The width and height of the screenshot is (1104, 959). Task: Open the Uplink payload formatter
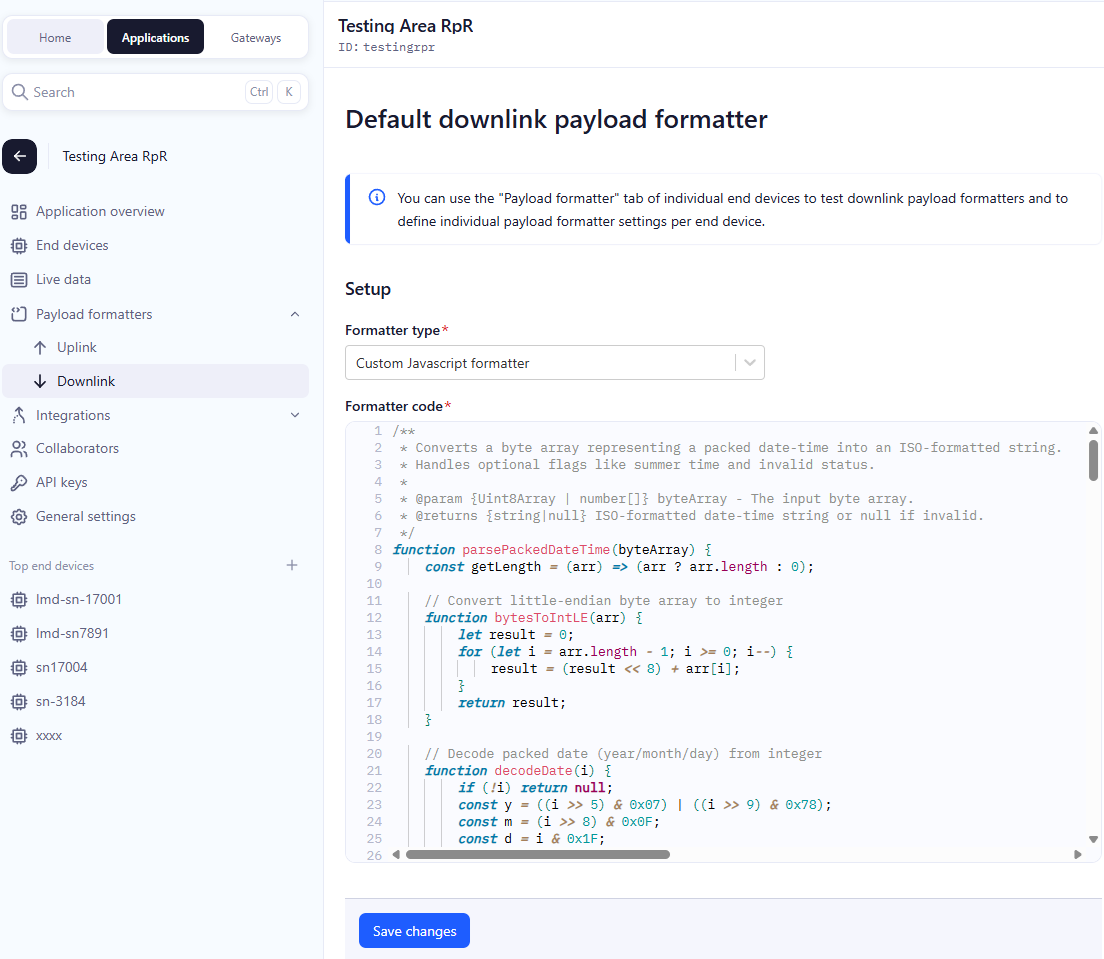click(76, 347)
